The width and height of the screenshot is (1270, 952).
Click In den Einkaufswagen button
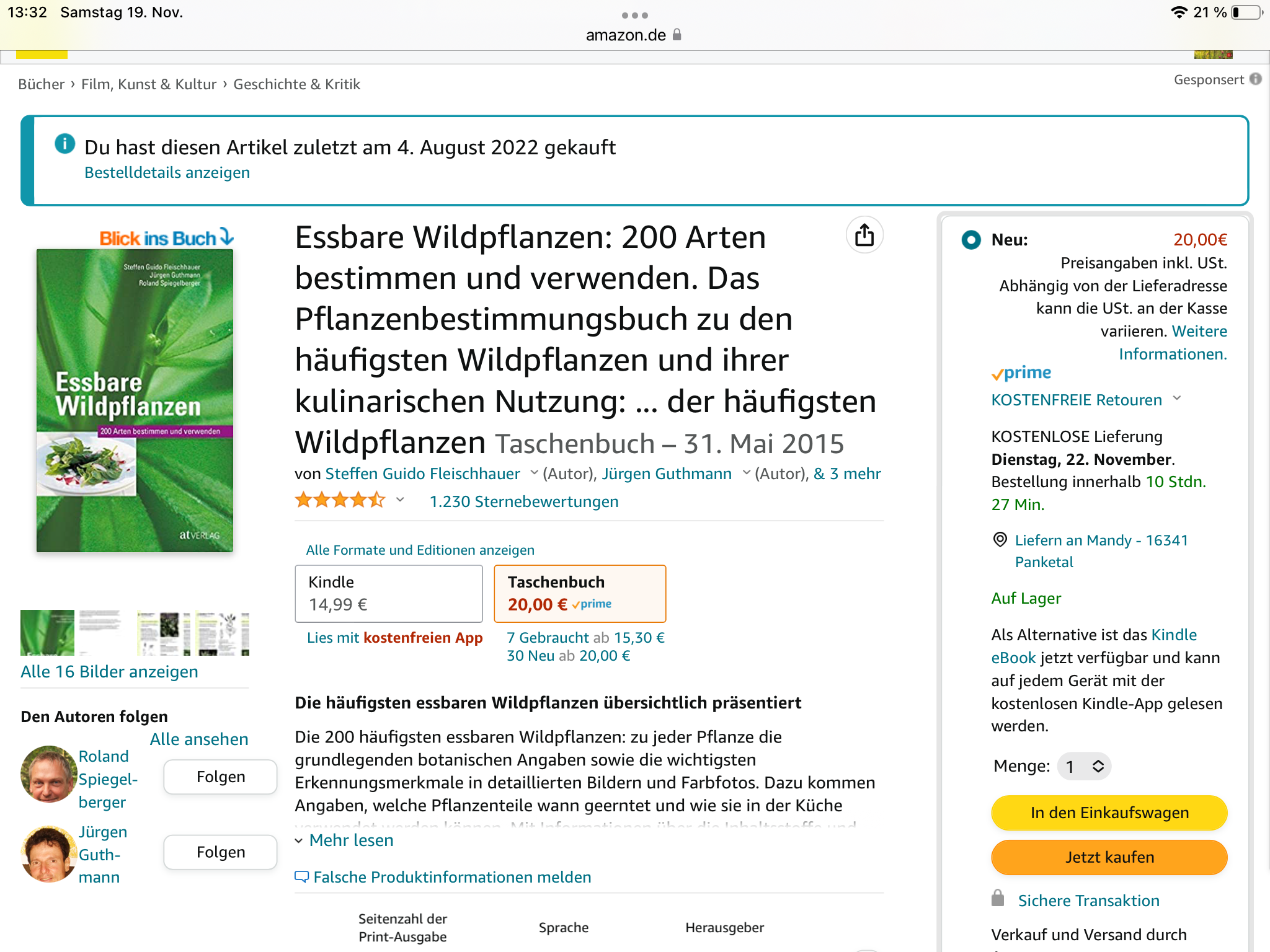click(1109, 813)
